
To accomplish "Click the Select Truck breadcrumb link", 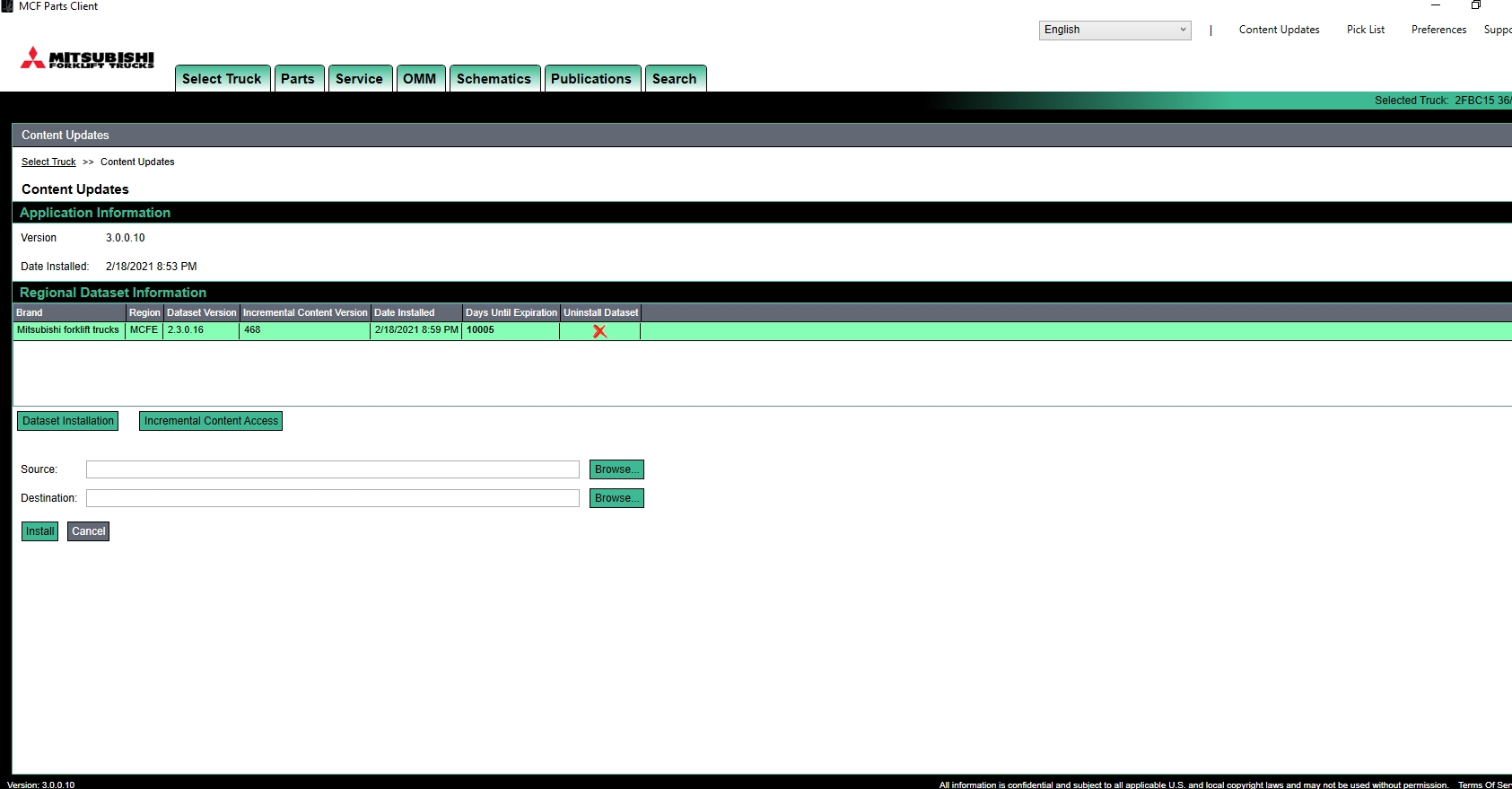I will click(48, 162).
